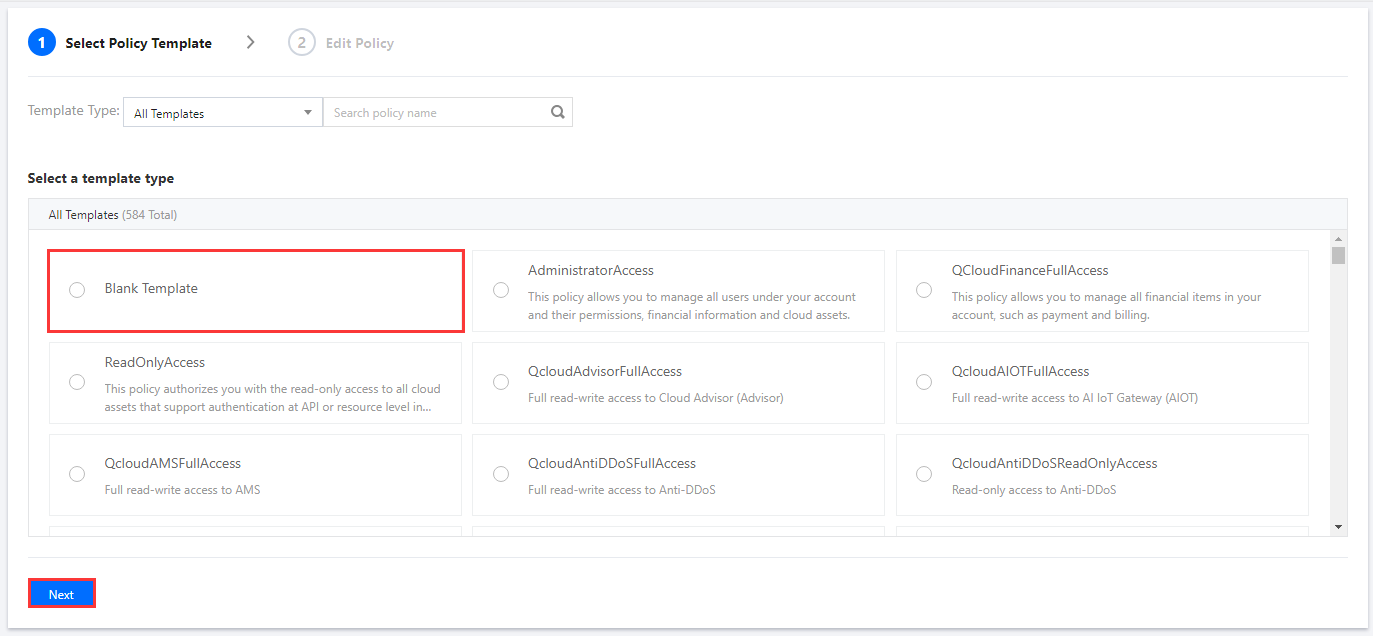Go to Edit Policy step
This screenshot has width=1373, height=636.
tap(359, 43)
